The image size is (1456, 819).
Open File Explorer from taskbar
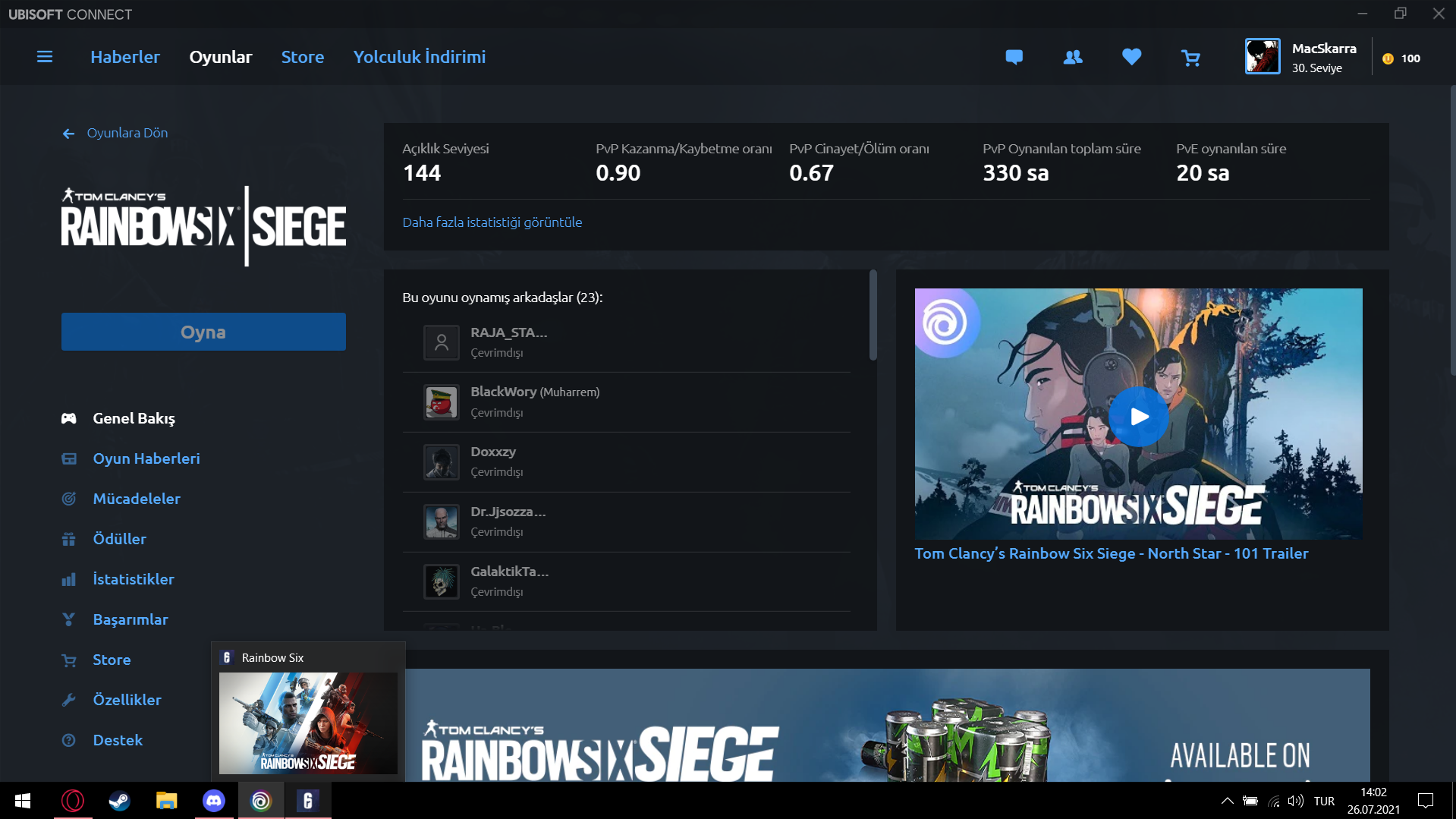pyautogui.click(x=167, y=801)
